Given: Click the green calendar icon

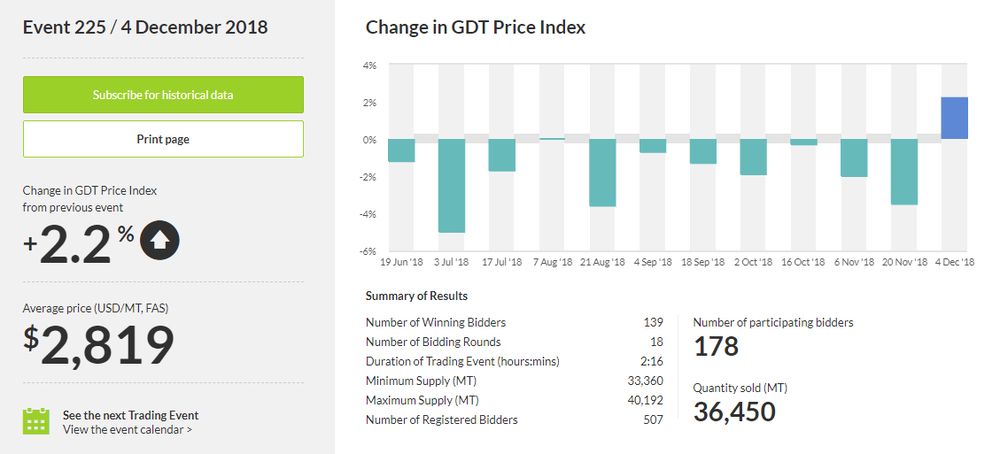Looking at the screenshot, I should click(37, 421).
